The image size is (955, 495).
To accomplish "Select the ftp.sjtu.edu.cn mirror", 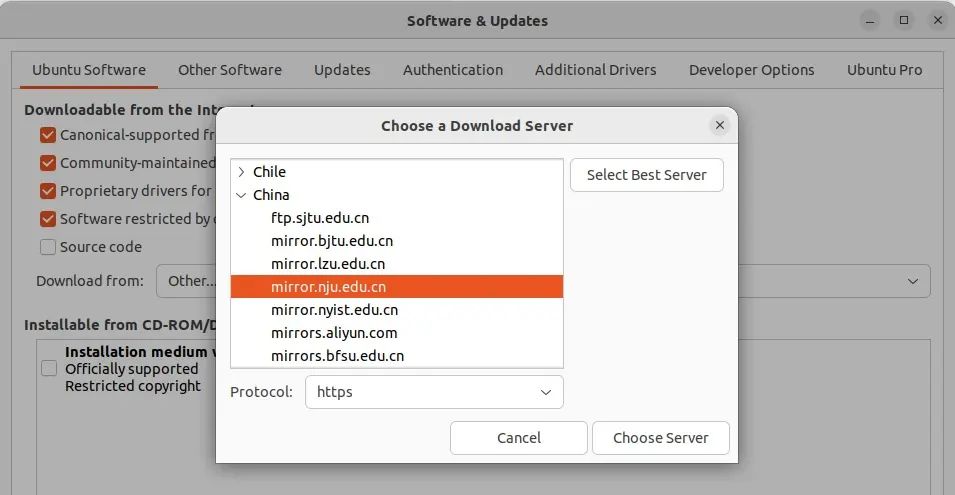I will (x=320, y=218).
